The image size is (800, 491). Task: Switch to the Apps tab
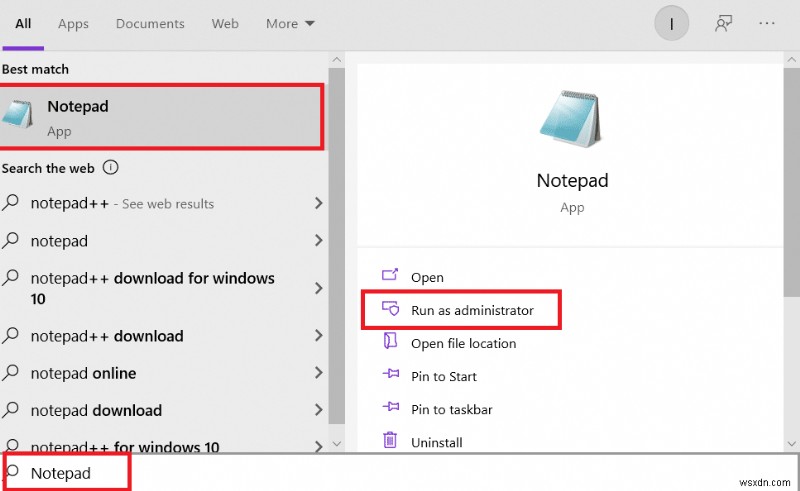click(x=73, y=24)
